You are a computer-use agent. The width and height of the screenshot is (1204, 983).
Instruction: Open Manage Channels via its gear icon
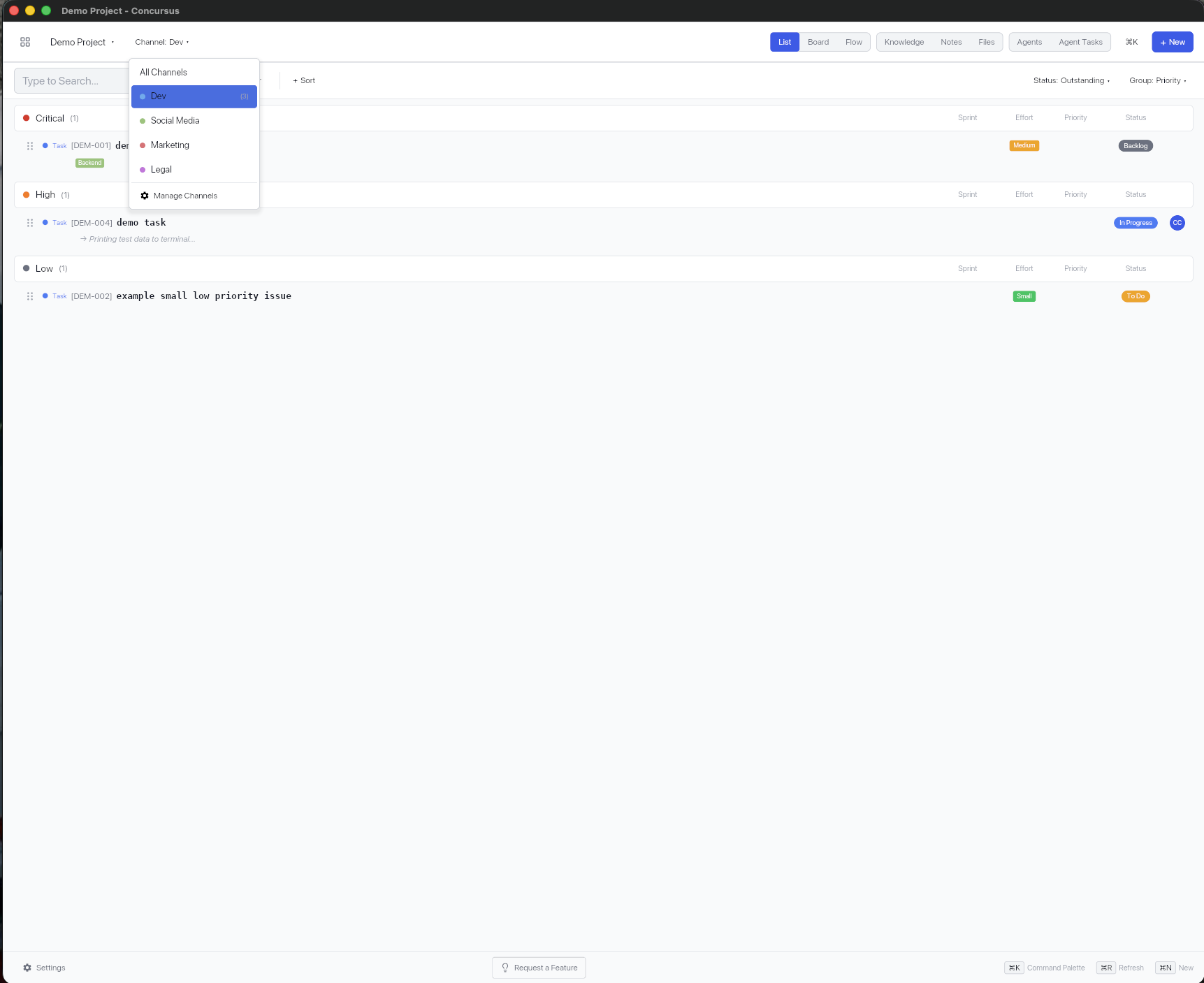[x=145, y=196]
